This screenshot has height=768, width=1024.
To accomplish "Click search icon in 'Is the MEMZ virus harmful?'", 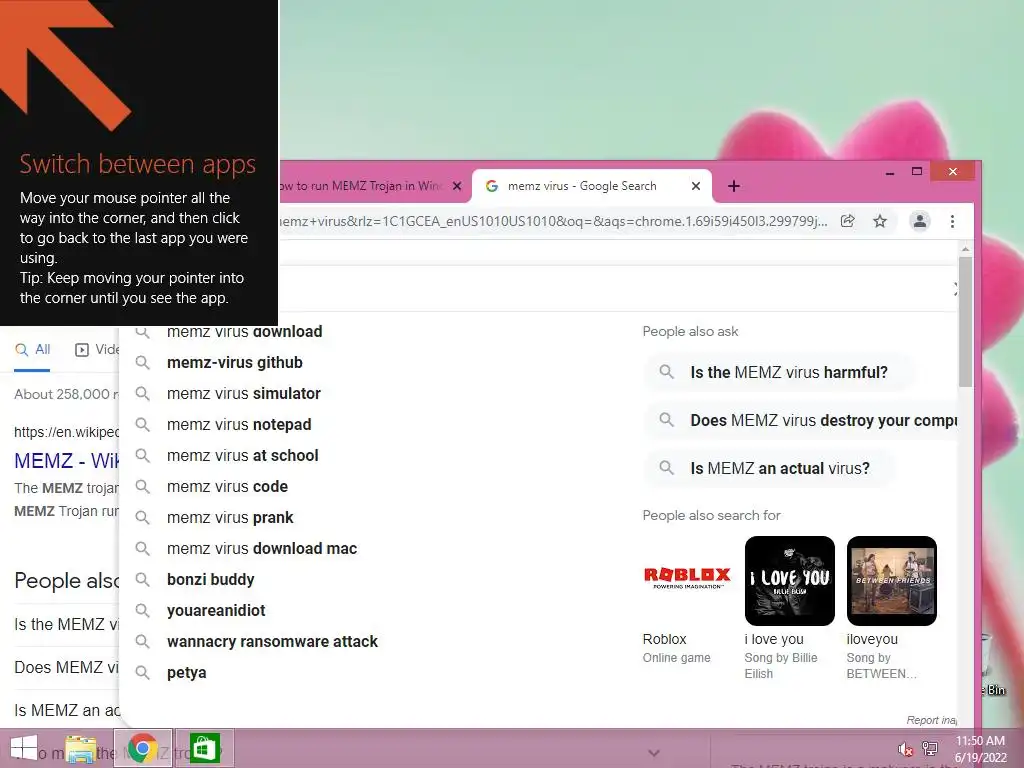I will [x=666, y=372].
